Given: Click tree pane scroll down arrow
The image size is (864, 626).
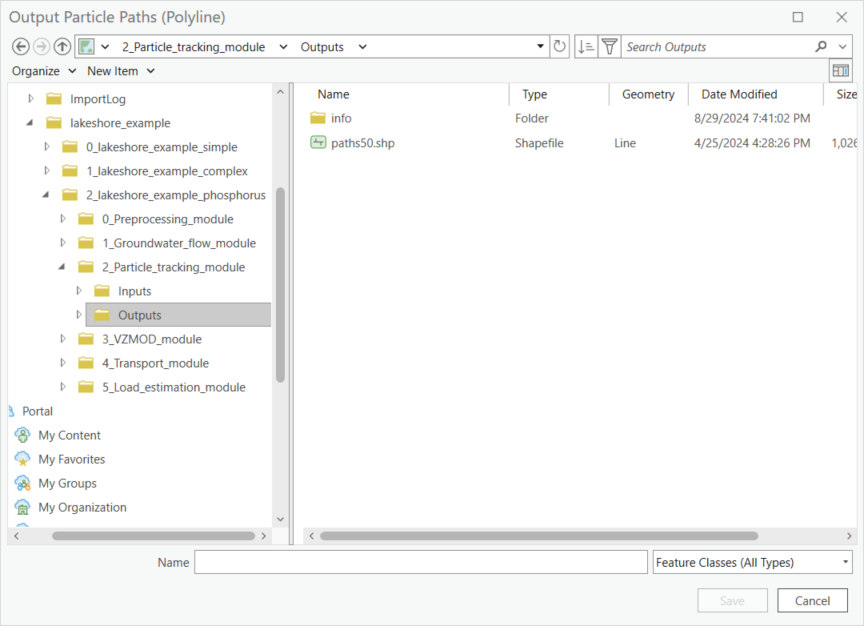Looking at the screenshot, I should tap(280, 519).
